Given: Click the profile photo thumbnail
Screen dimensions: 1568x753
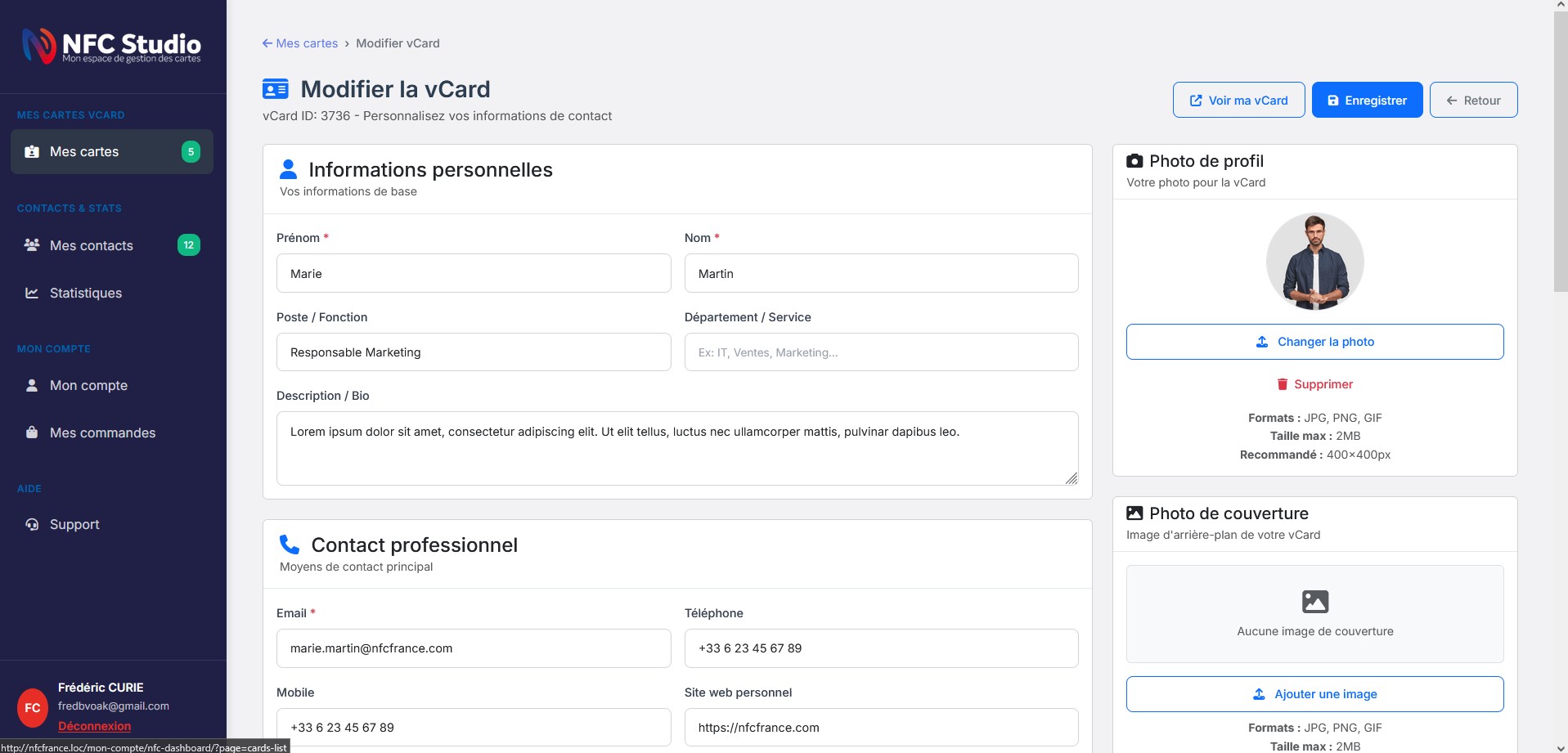Looking at the screenshot, I should pyautogui.click(x=1314, y=262).
